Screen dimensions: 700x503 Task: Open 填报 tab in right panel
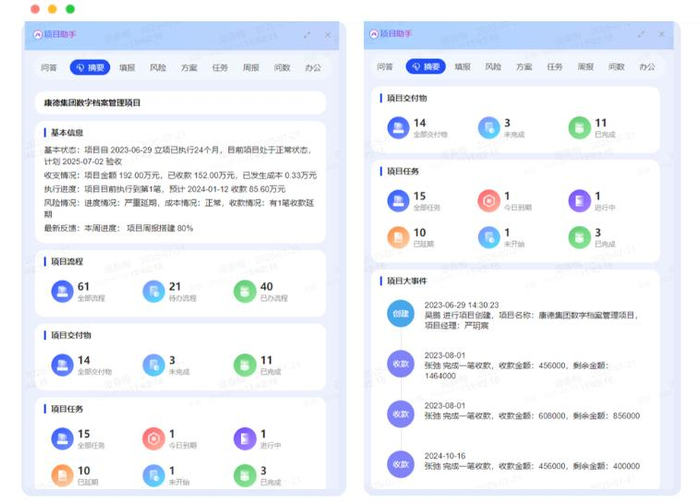[462, 67]
